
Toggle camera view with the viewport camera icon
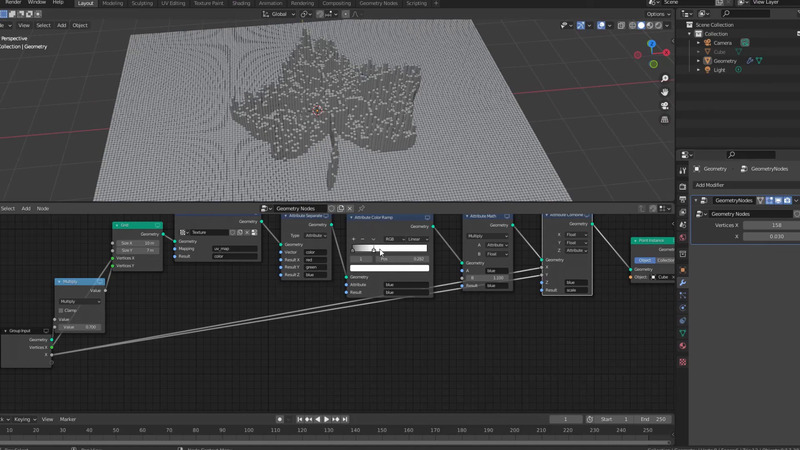[665, 106]
